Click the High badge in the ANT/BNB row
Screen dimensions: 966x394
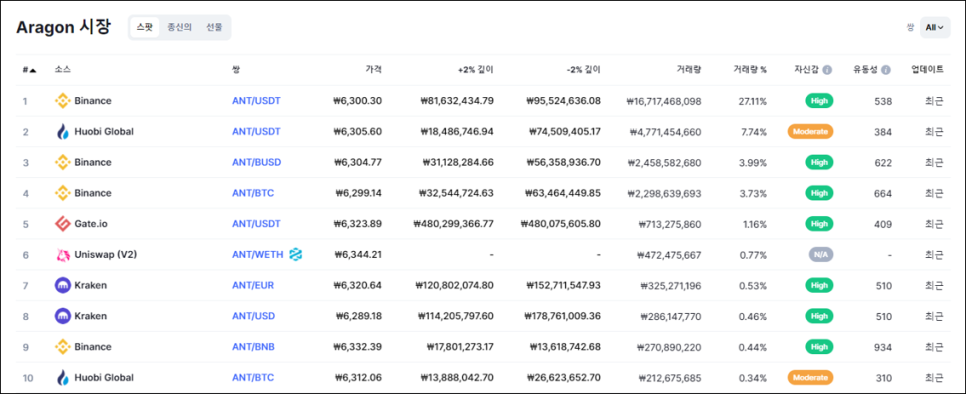(819, 347)
